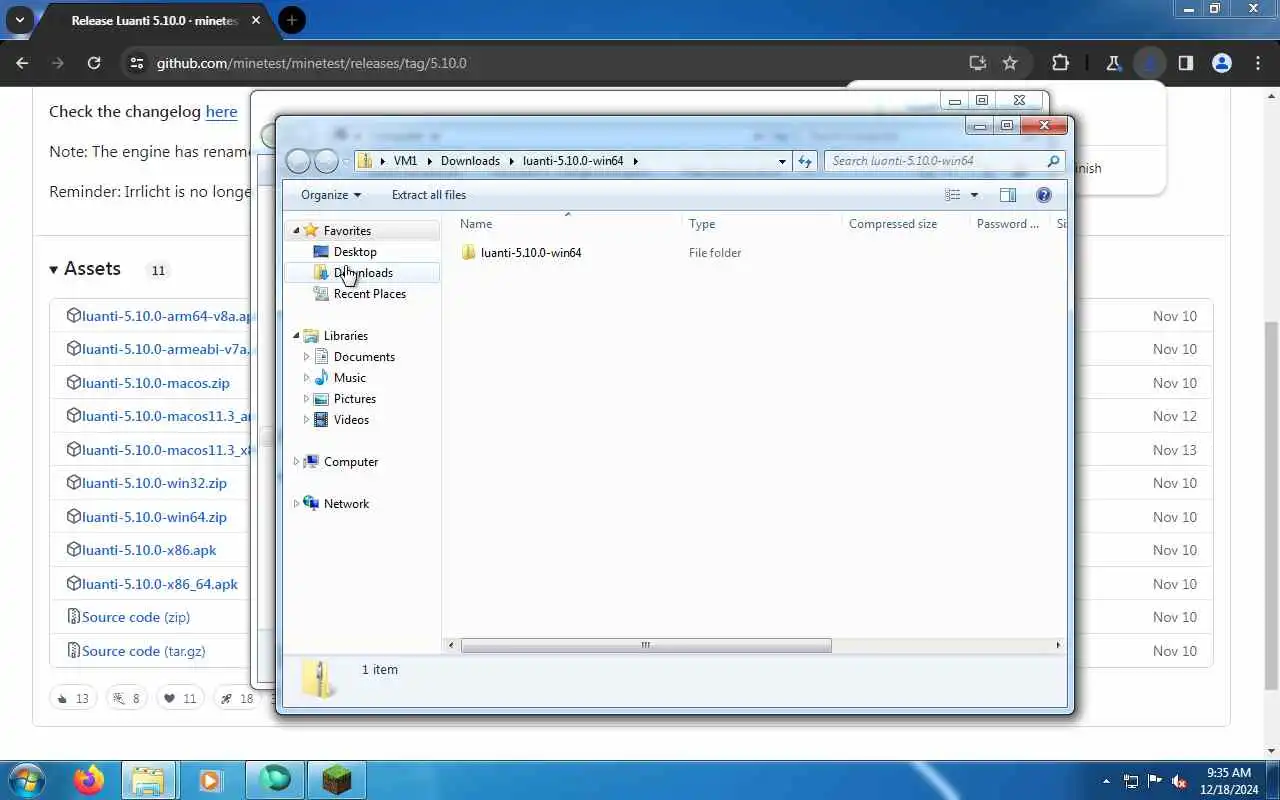Screen dimensions: 1280x800
Task: Select the Videos library
Action: click(351, 420)
